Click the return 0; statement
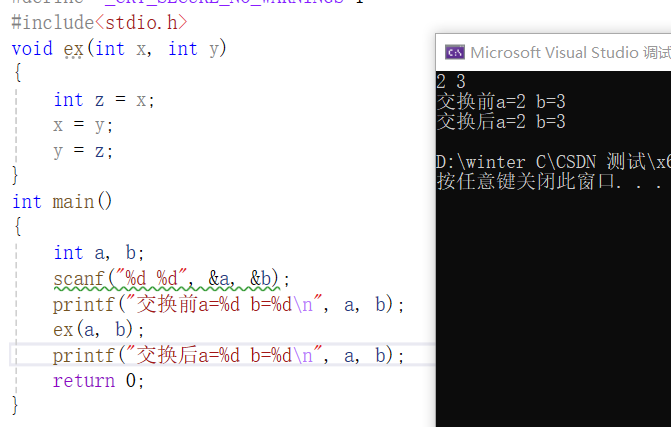Viewport: 671px width, 427px height. tap(99, 381)
